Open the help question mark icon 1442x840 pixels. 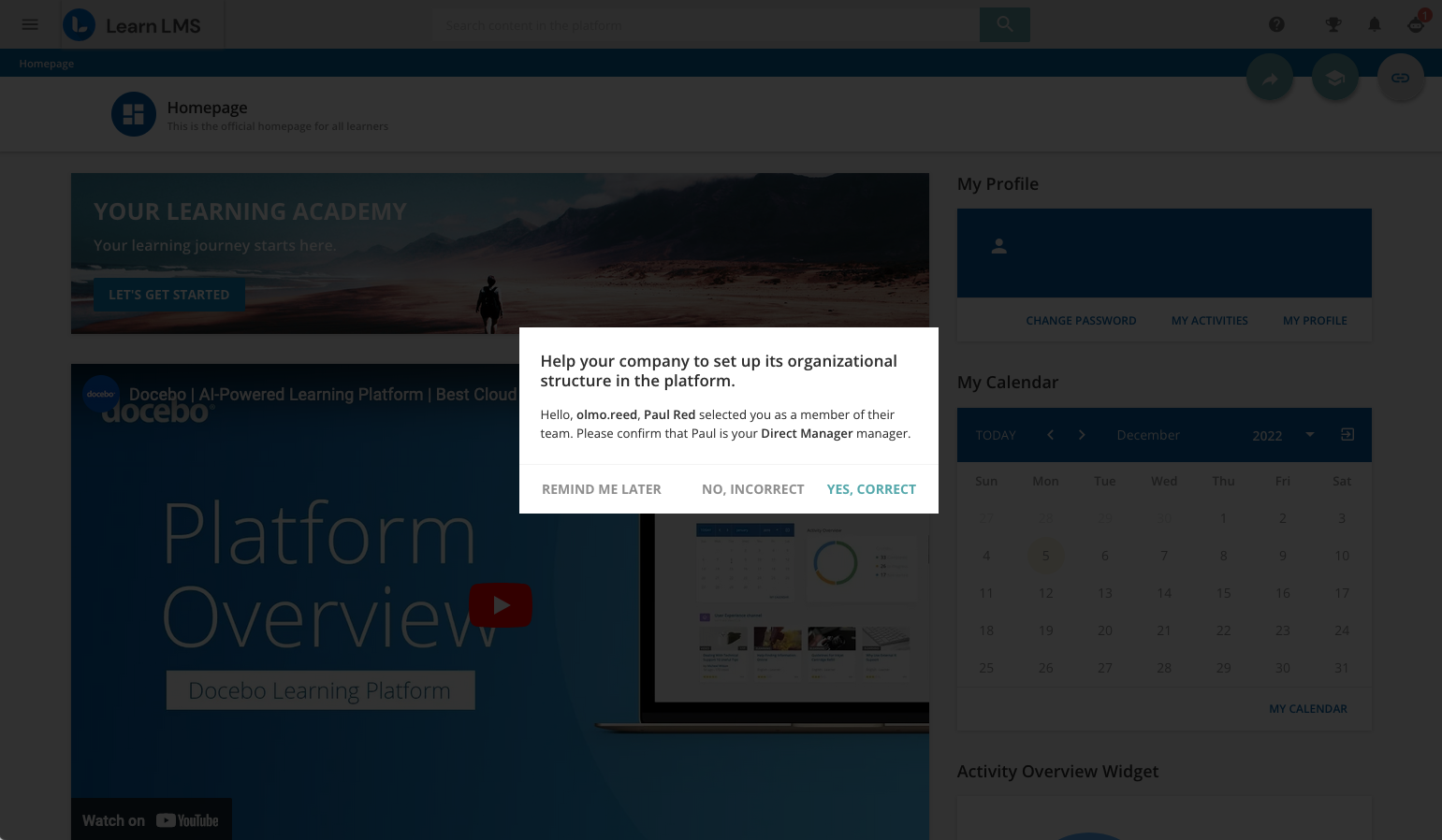pyautogui.click(x=1276, y=24)
